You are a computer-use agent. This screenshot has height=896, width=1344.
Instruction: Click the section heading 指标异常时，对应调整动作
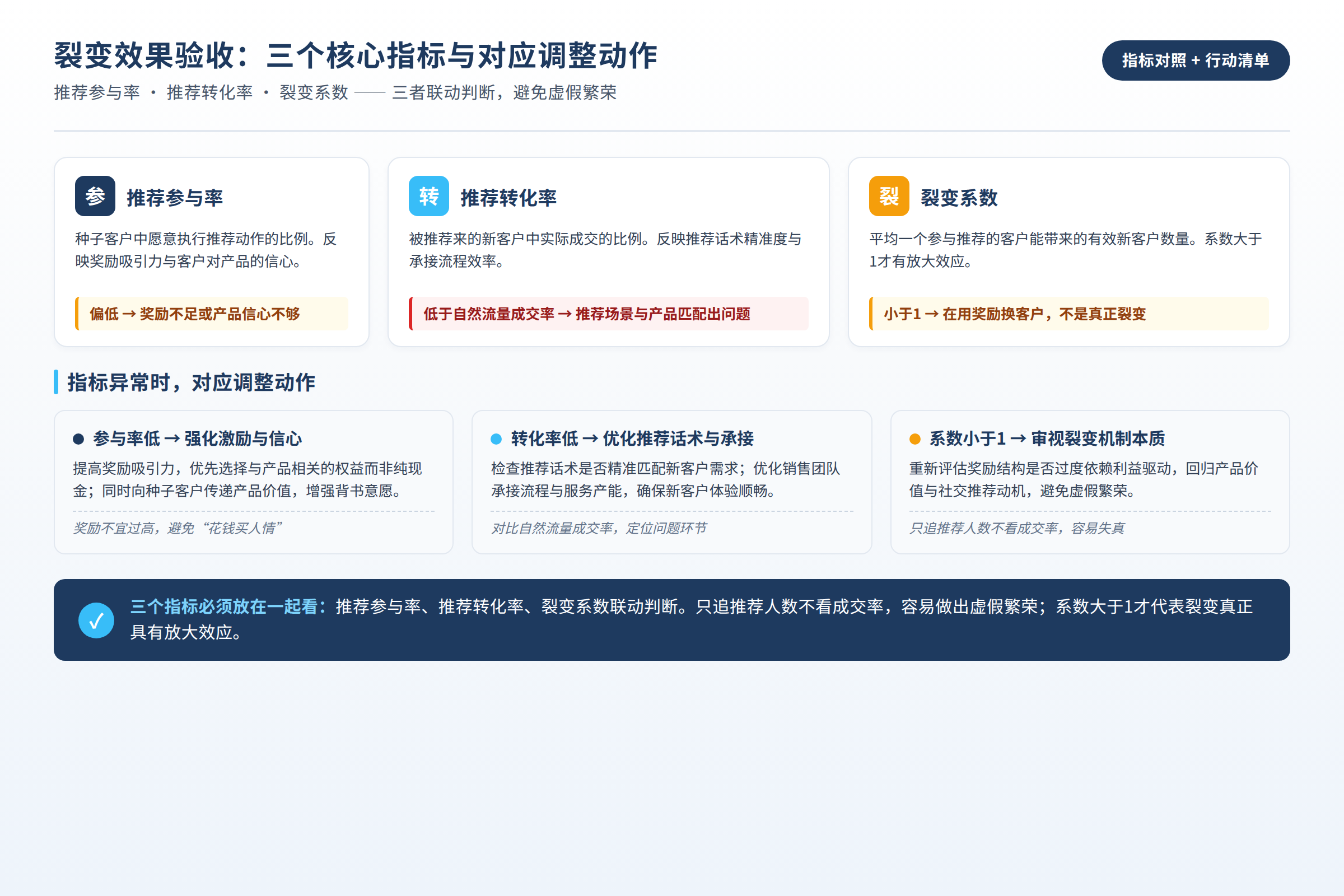point(192,382)
